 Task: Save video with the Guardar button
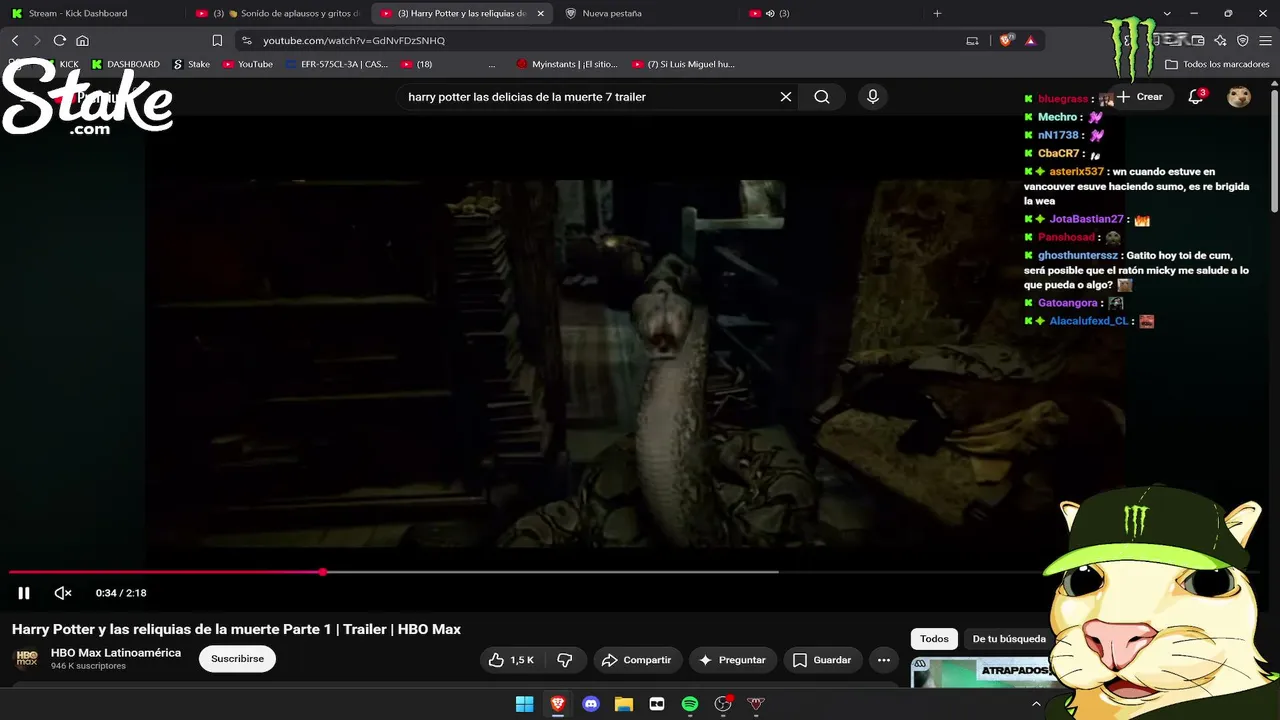click(x=822, y=660)
